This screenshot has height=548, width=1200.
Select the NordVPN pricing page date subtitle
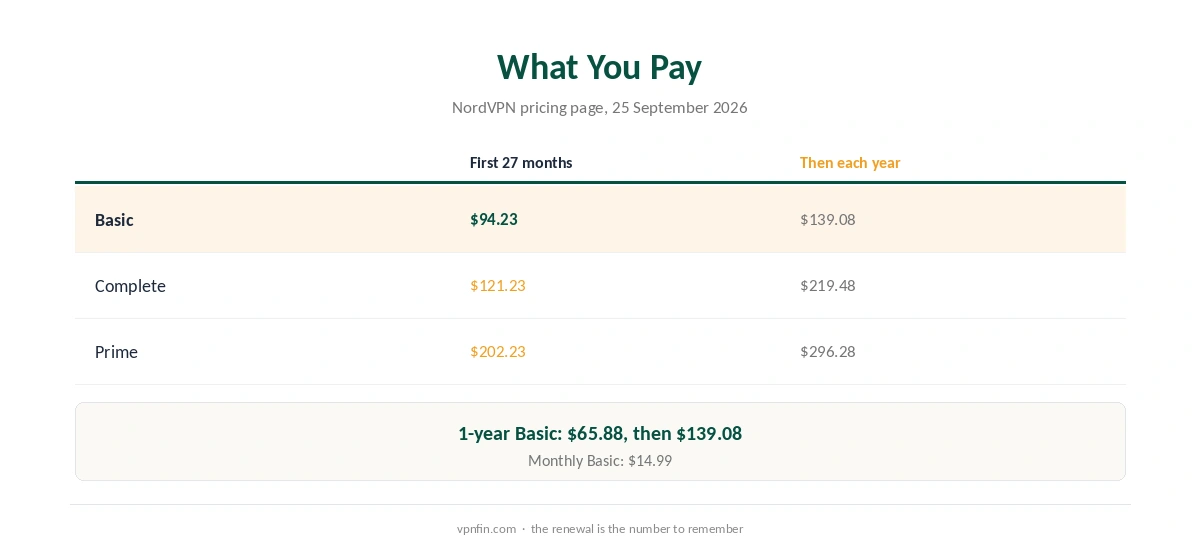[599, 107]
